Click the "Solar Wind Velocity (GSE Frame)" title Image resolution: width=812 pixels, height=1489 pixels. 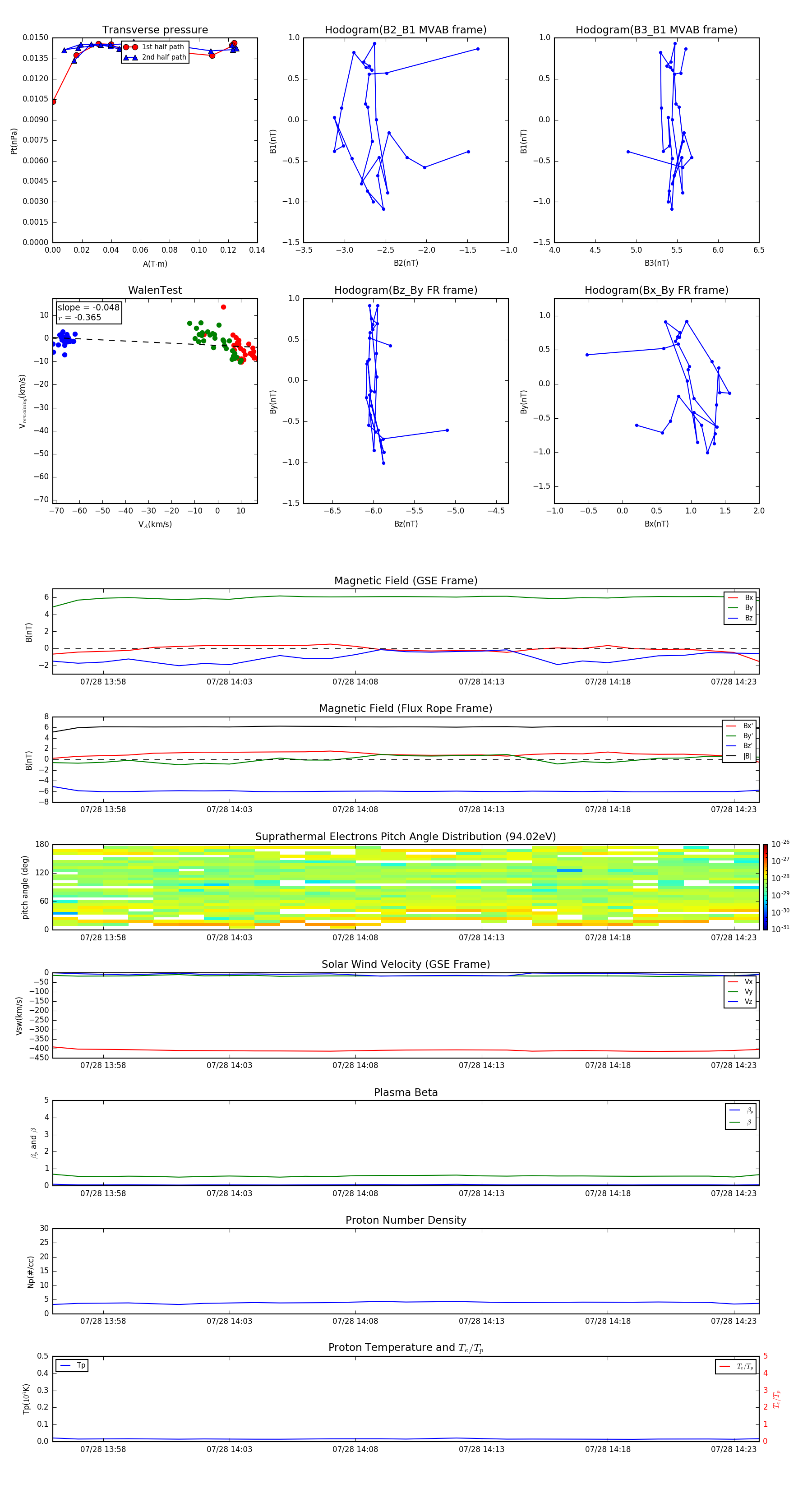pyautogui.click(x=406, y=964)
